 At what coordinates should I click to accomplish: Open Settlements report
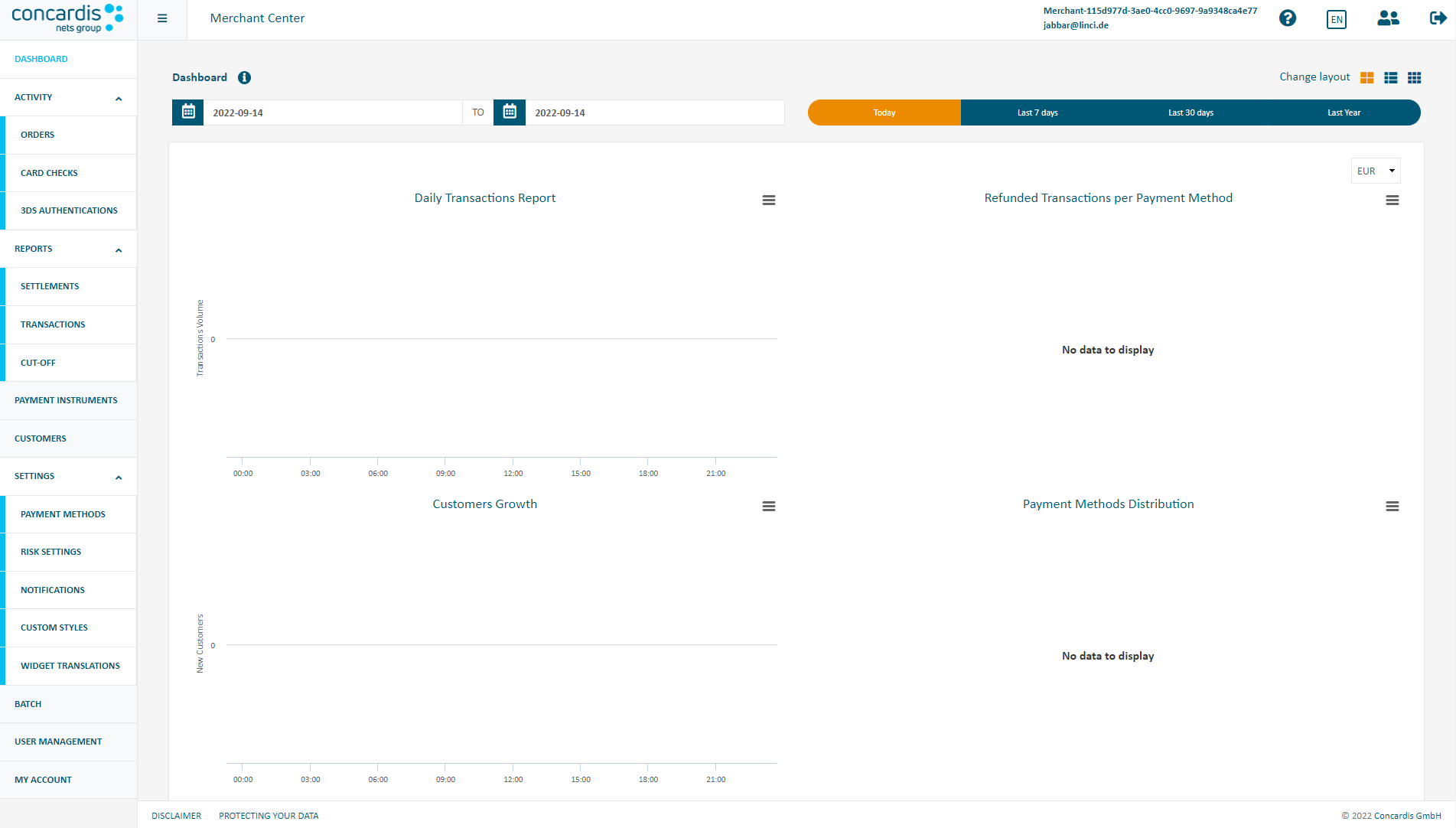point(69,286)
